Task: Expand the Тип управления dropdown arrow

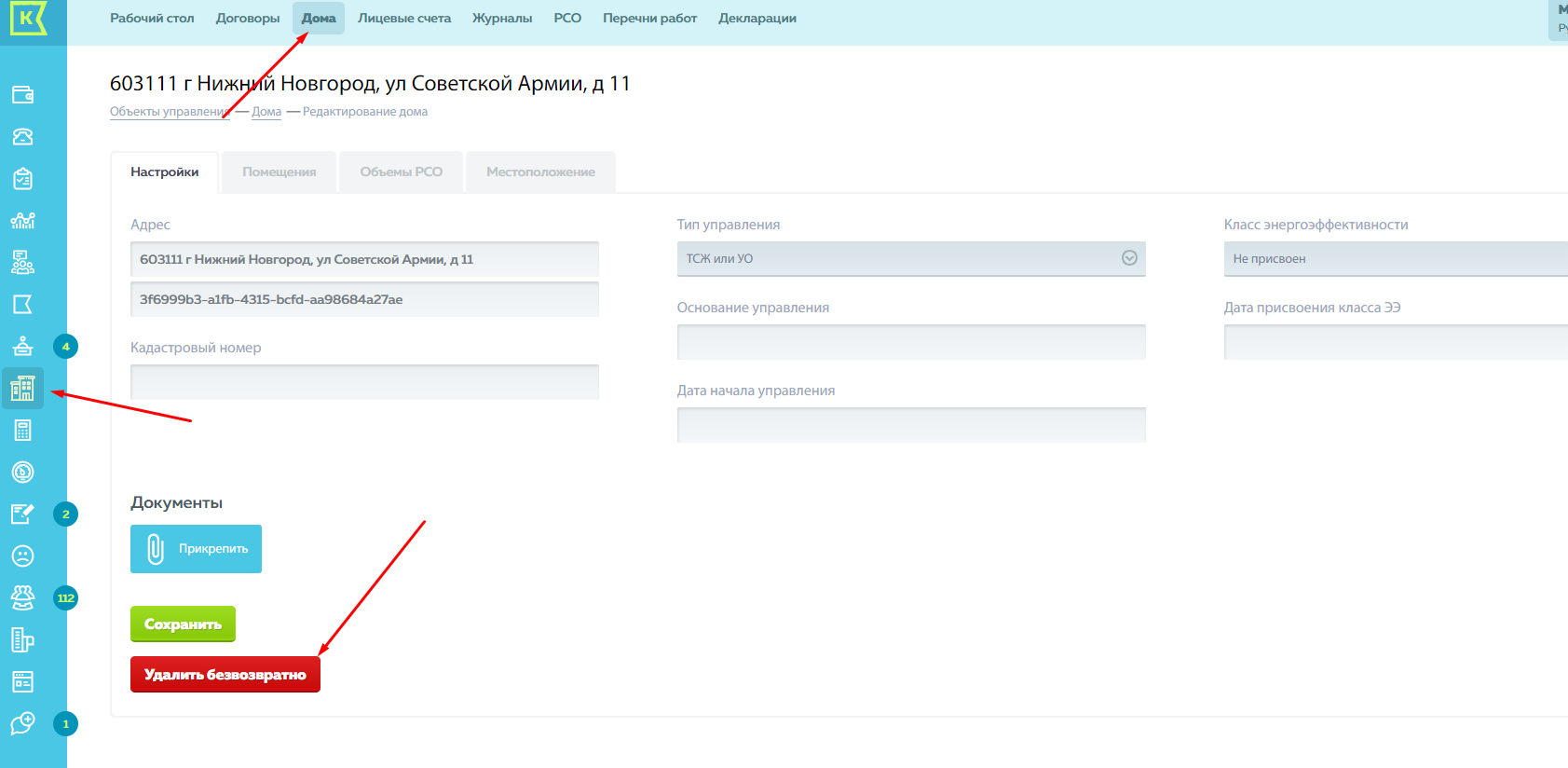Action: click(x=1129, y=258)
